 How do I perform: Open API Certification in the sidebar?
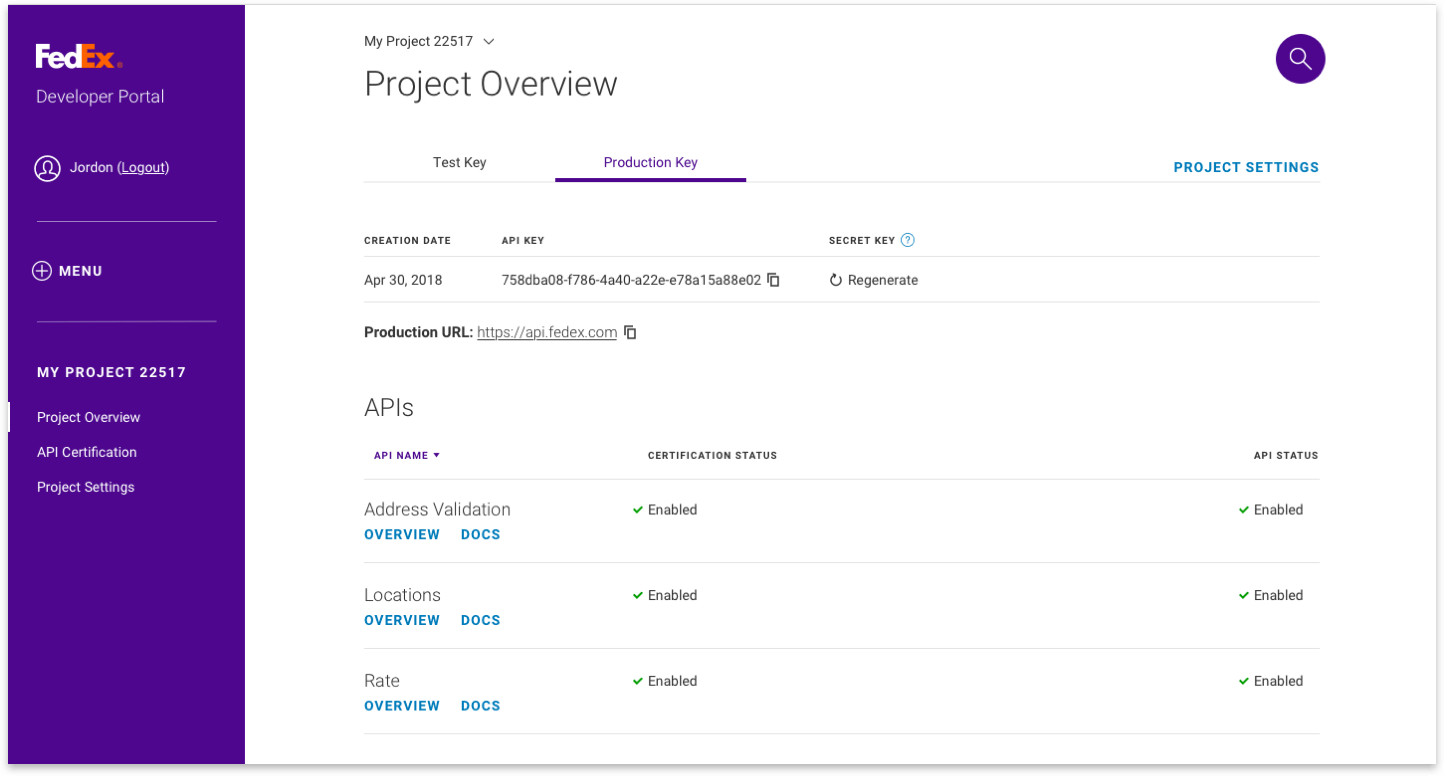pos(87,452)
